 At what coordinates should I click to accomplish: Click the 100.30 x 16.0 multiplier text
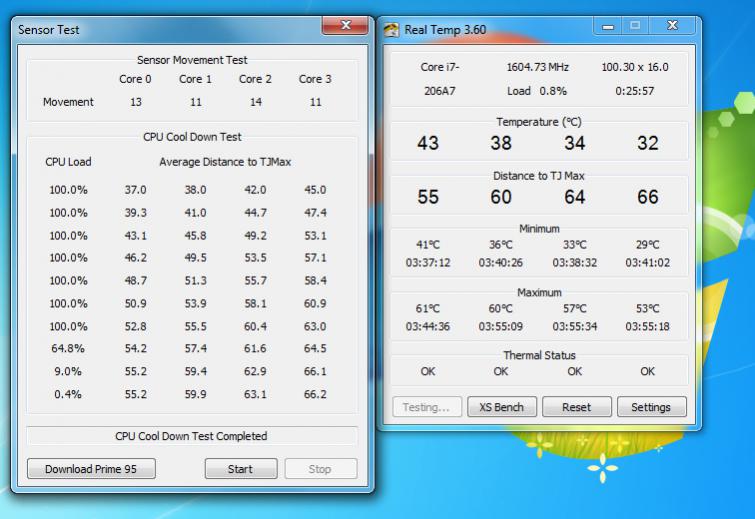click(x=635, y=67)
